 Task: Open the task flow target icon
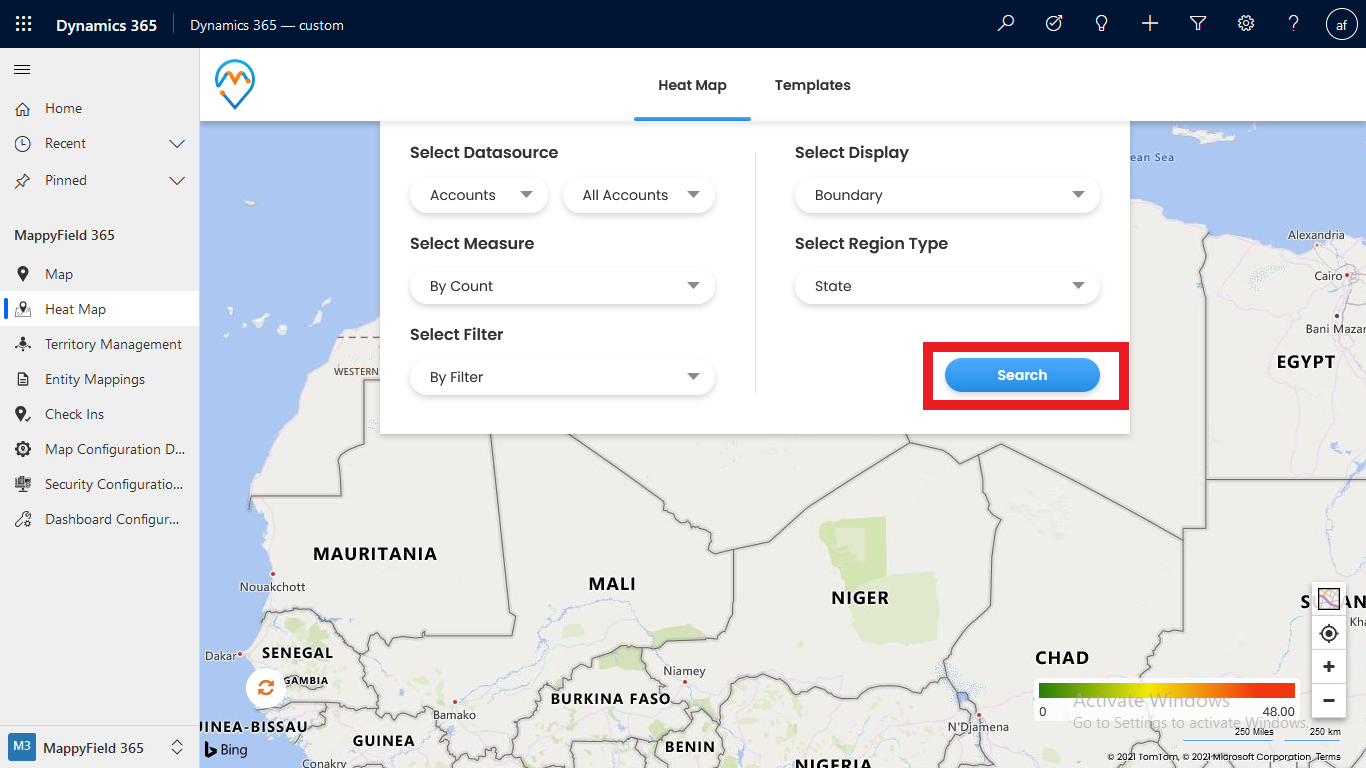click(1054, 24)
